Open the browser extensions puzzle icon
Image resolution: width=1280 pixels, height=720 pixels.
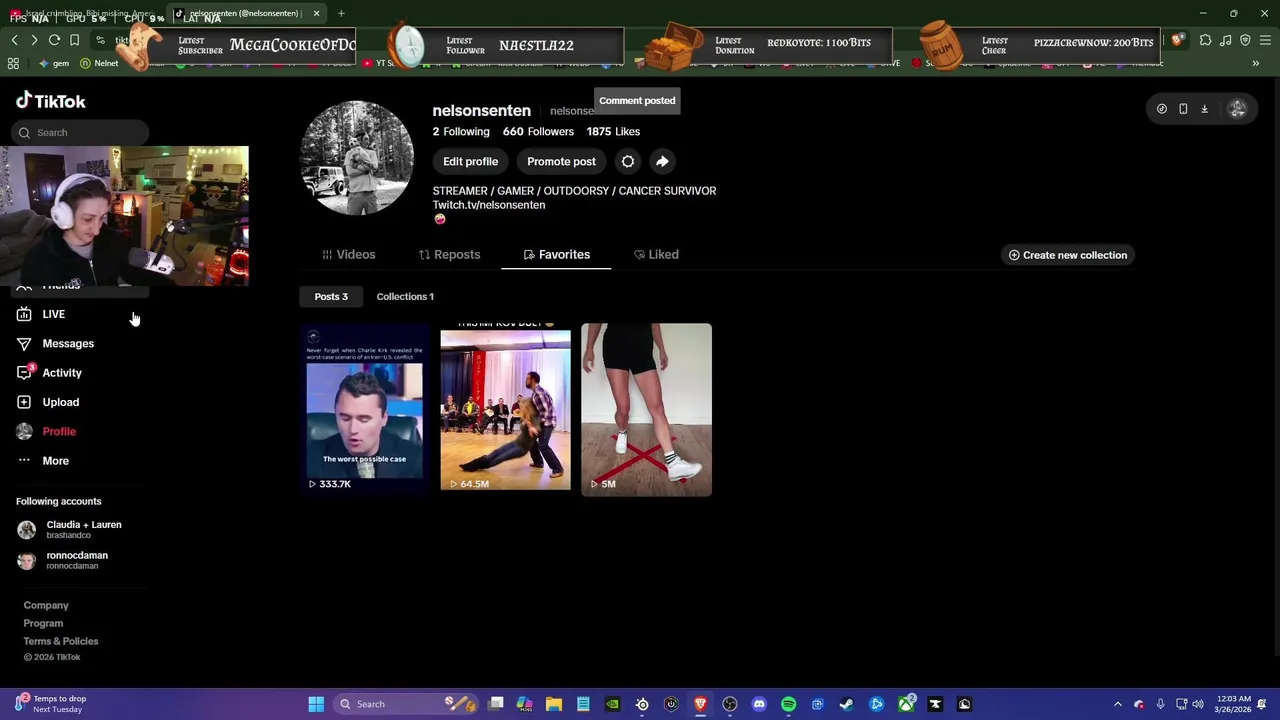(x=1205, y=40)
